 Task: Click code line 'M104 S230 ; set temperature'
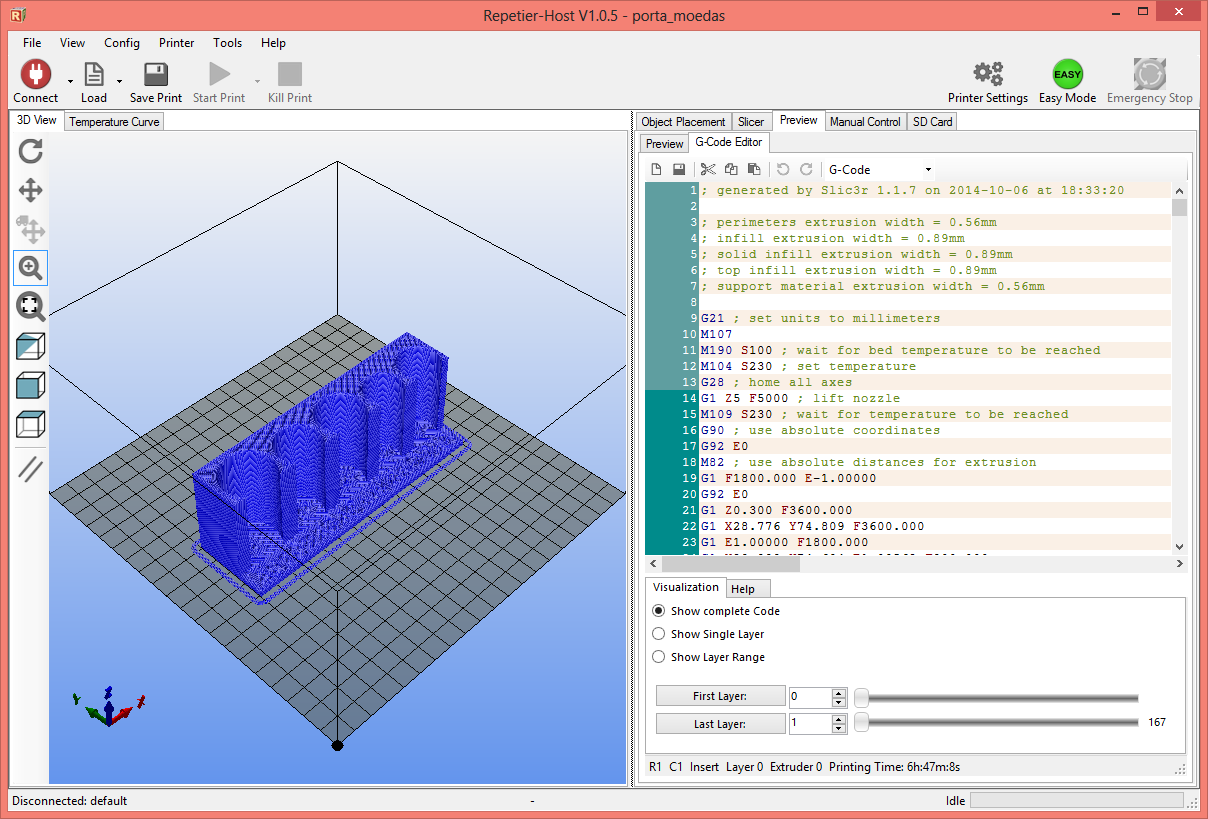pos(808,366)
